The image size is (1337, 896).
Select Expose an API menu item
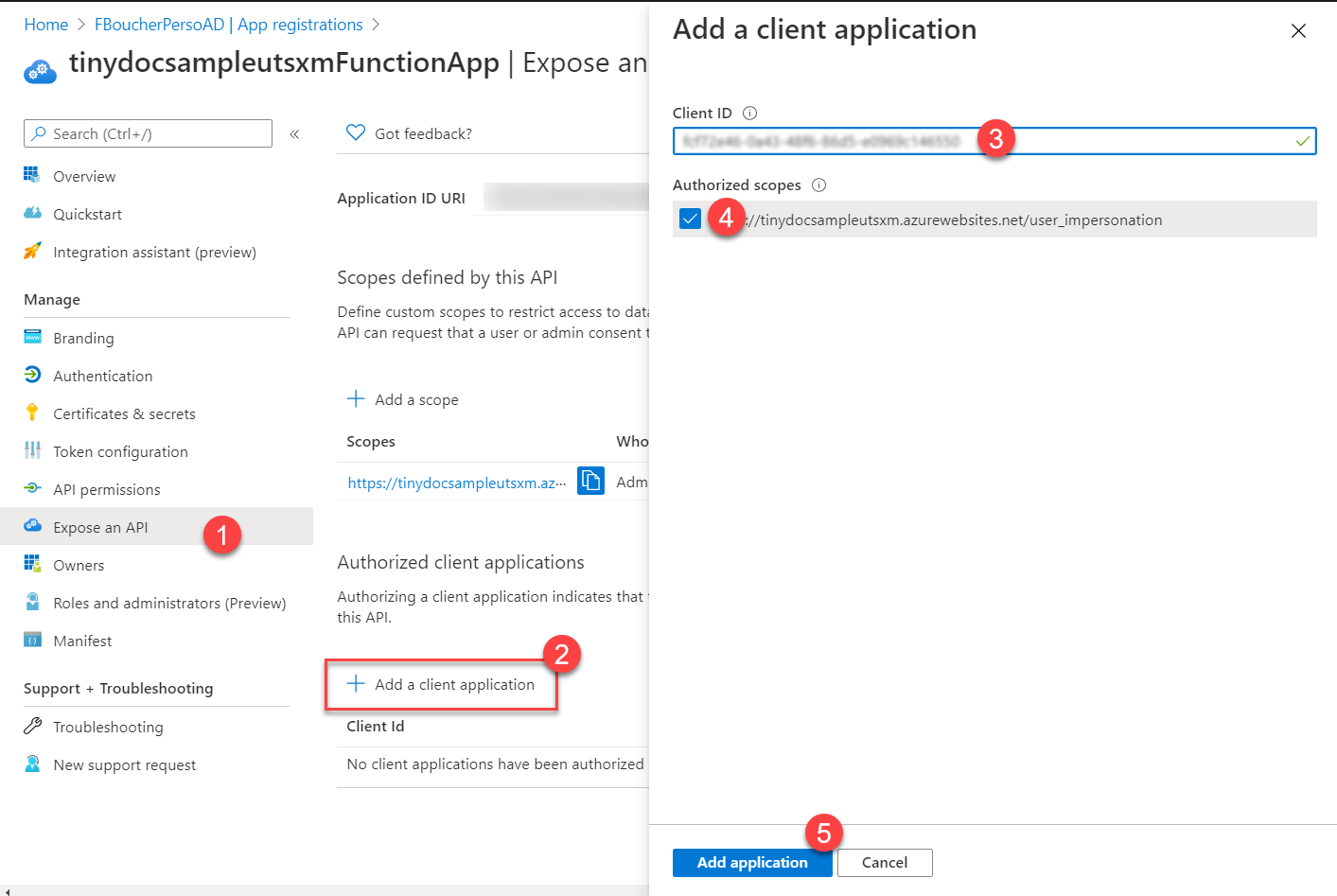click(156, 526)
